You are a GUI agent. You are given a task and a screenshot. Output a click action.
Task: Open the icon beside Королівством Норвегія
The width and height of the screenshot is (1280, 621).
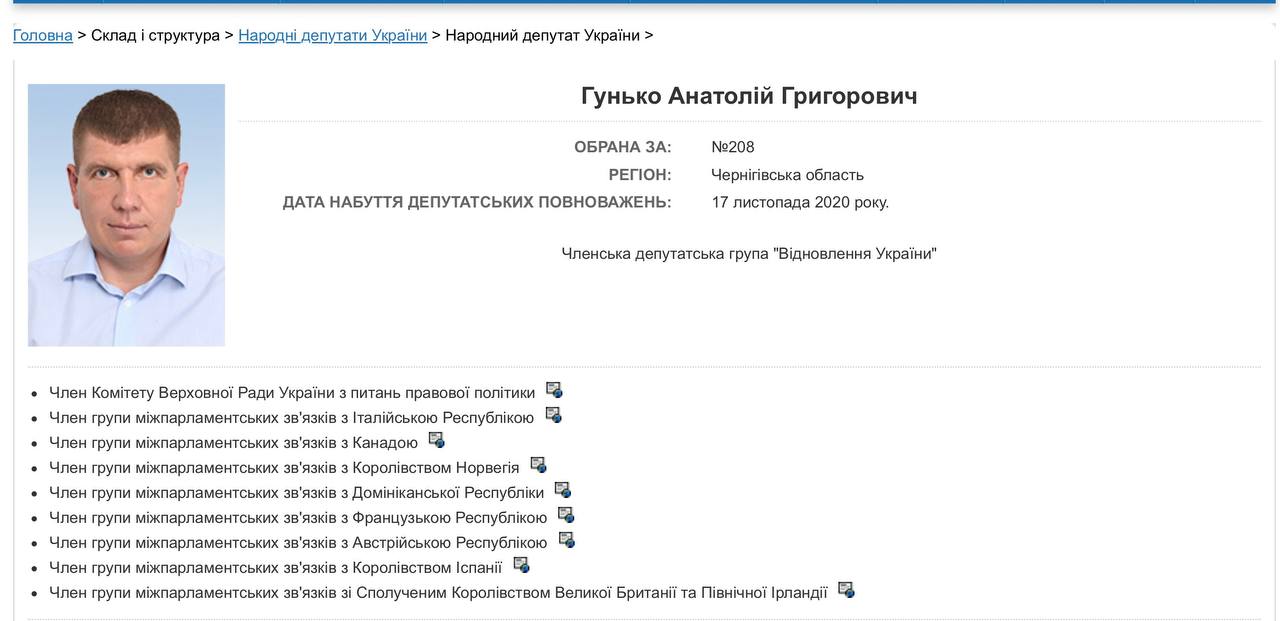click(538, 465)
